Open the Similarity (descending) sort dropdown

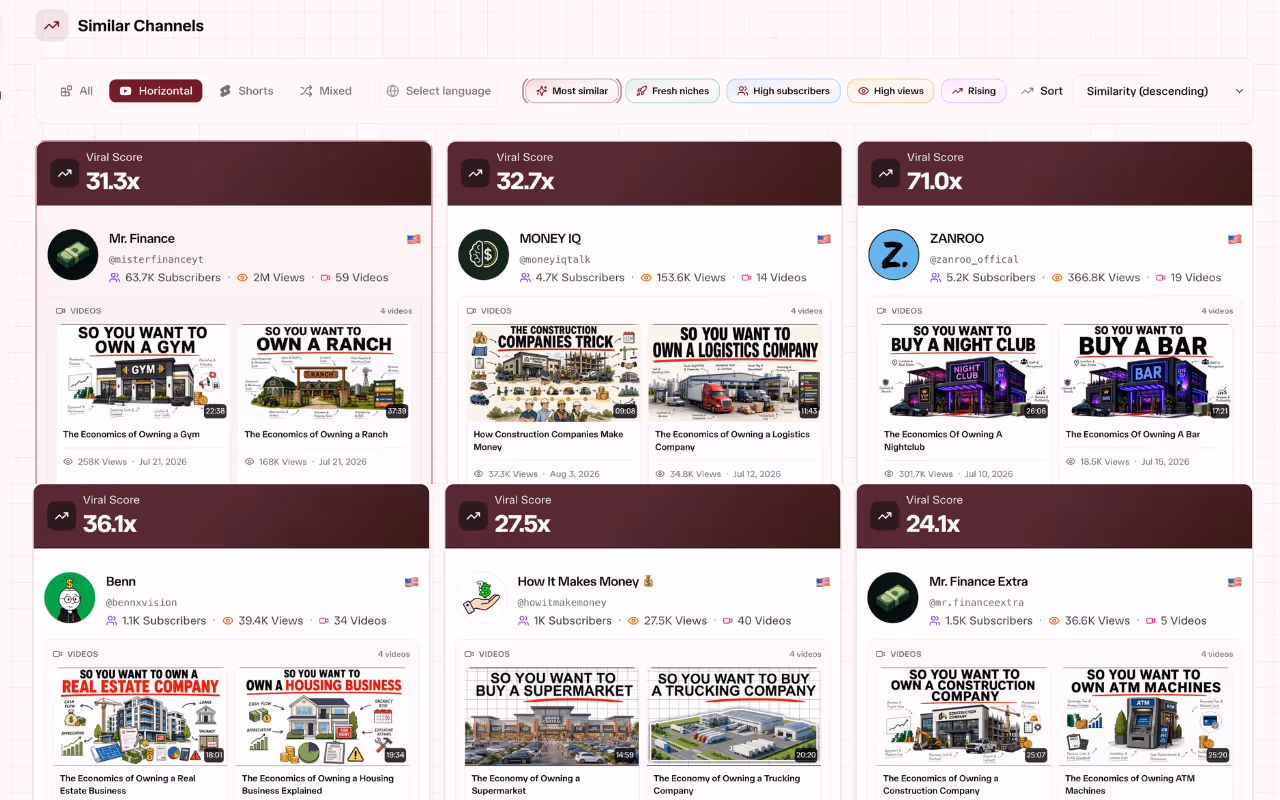[x=1160, y=91]
